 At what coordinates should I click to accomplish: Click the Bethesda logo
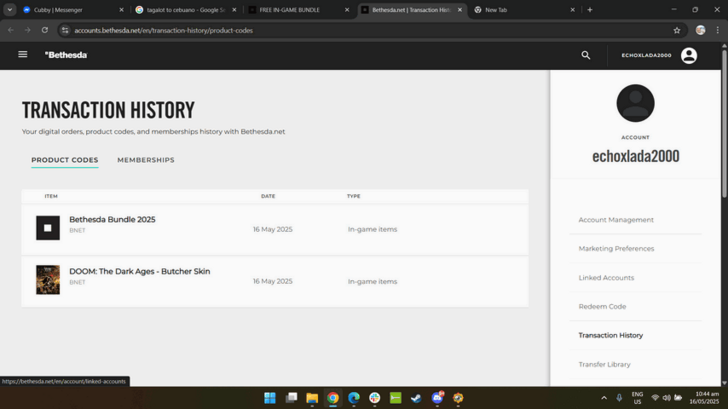click(x=66, y=55)
